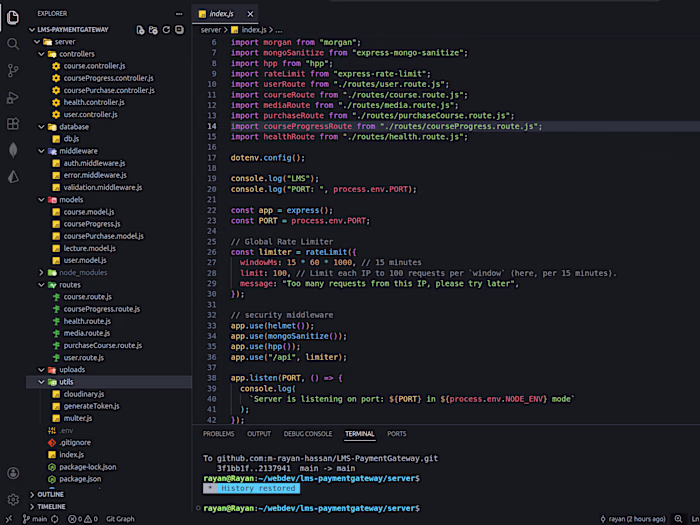Click the index.js breadcrumb segment
700x525 pixels.
click(253, 30)
